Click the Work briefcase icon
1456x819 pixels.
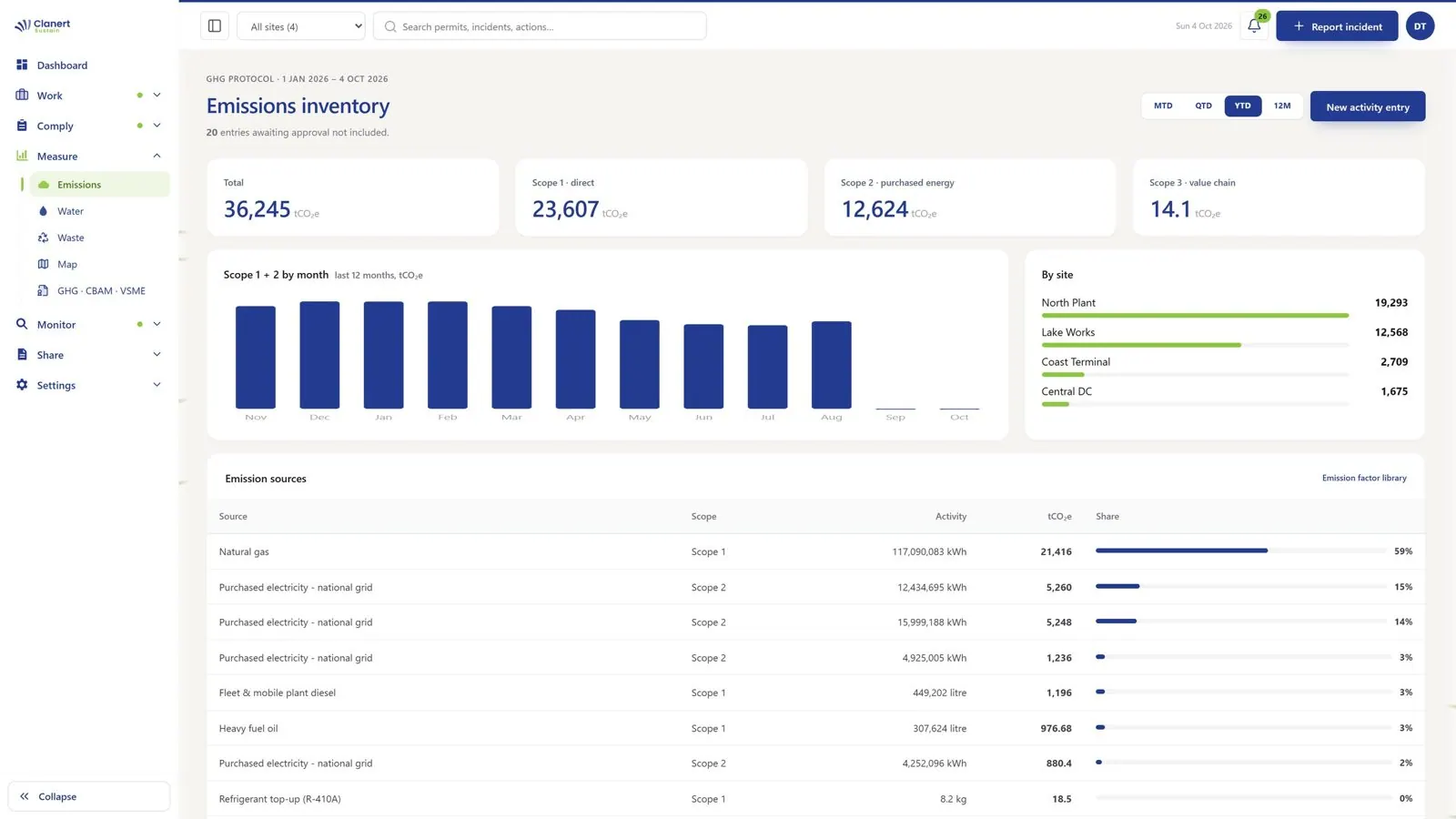point(22,96)
